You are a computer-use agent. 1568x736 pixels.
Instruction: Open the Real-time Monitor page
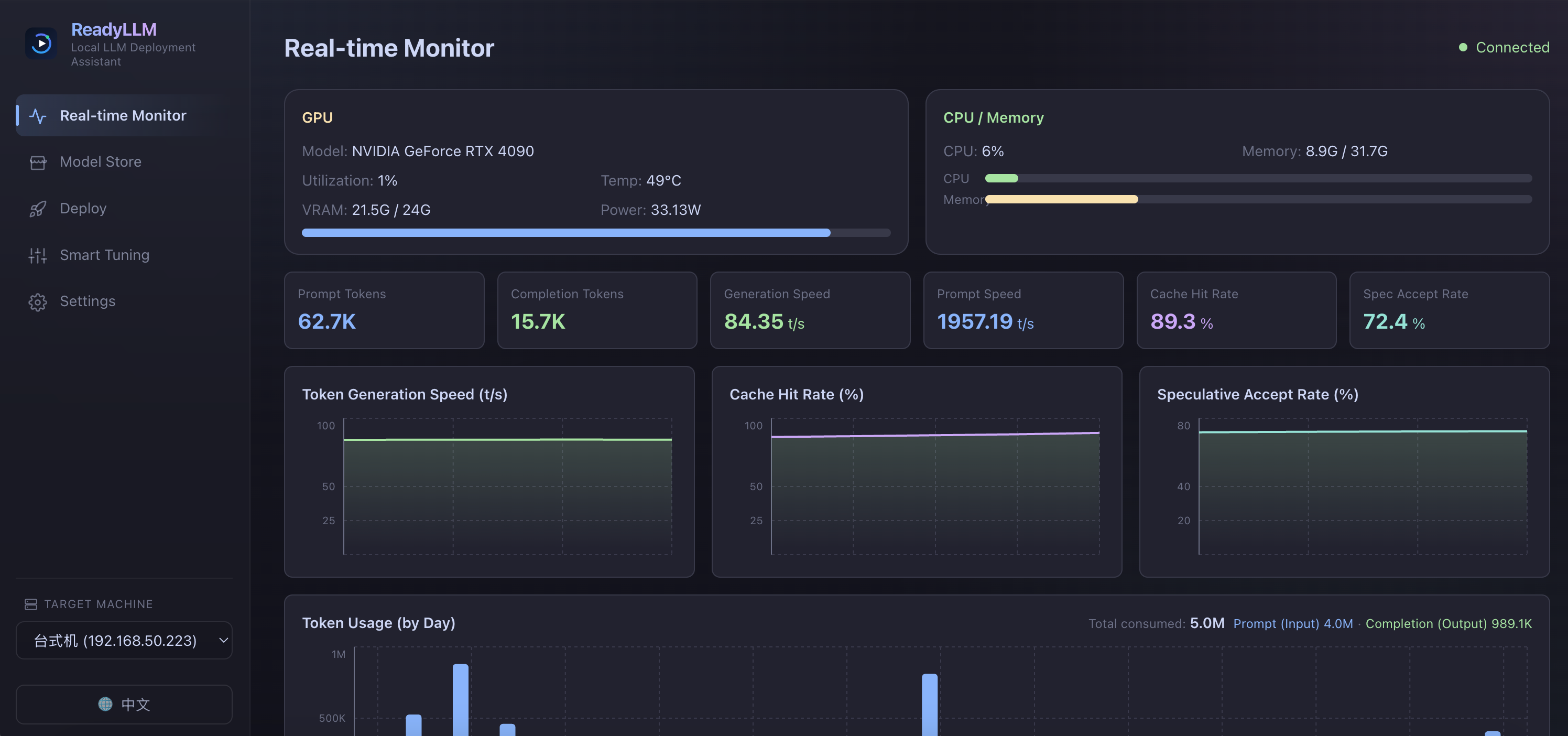124,116
